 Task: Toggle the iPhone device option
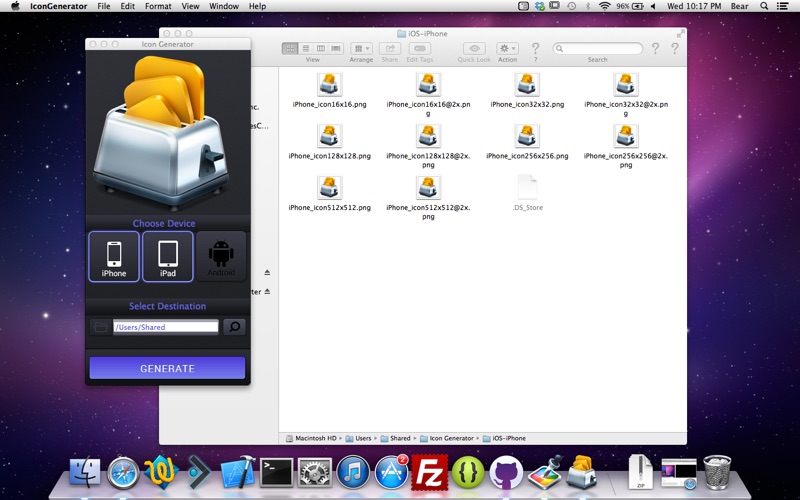(x=114, y=256)
